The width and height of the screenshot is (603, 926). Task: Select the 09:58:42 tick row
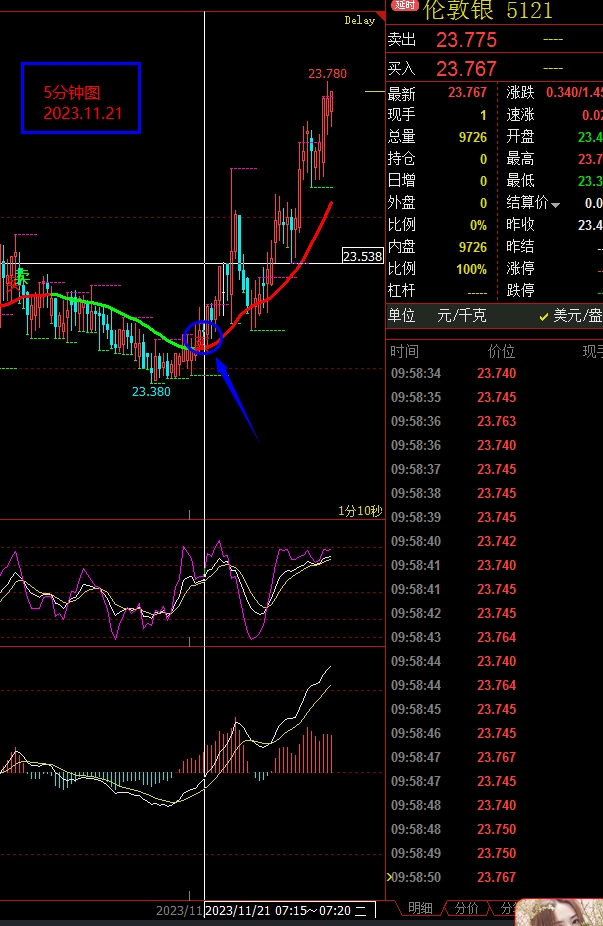click(494, 614)
